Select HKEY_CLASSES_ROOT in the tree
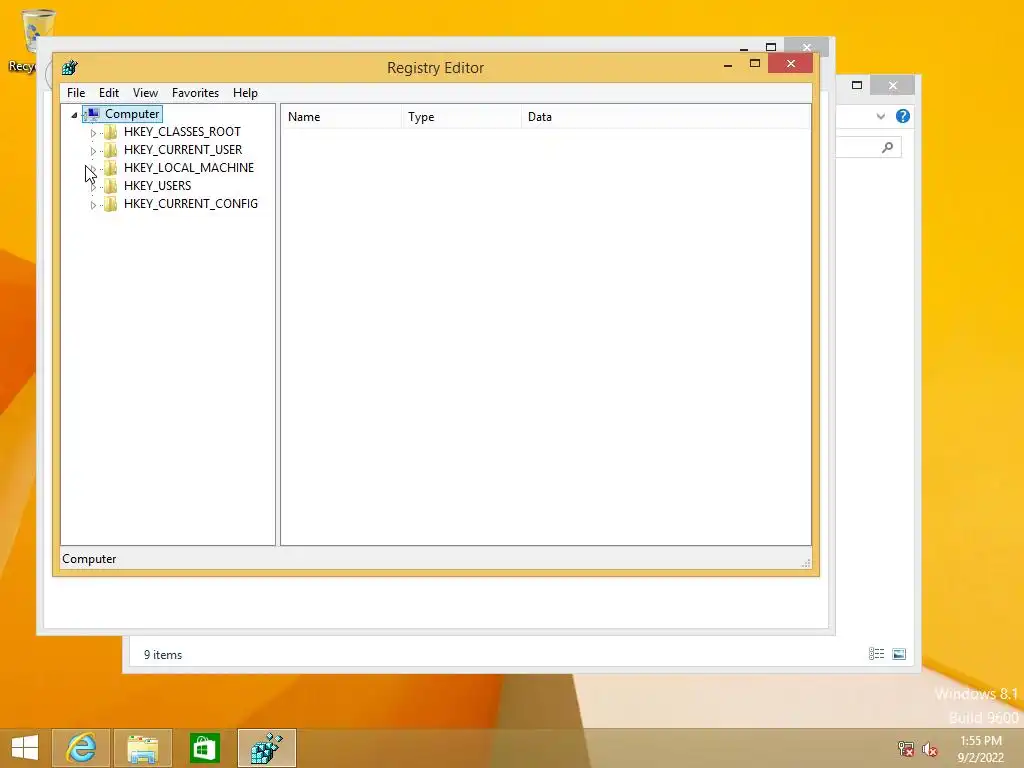Viewport: 1024px width, 768px height. pyautogui.click(x=182, y=131)
